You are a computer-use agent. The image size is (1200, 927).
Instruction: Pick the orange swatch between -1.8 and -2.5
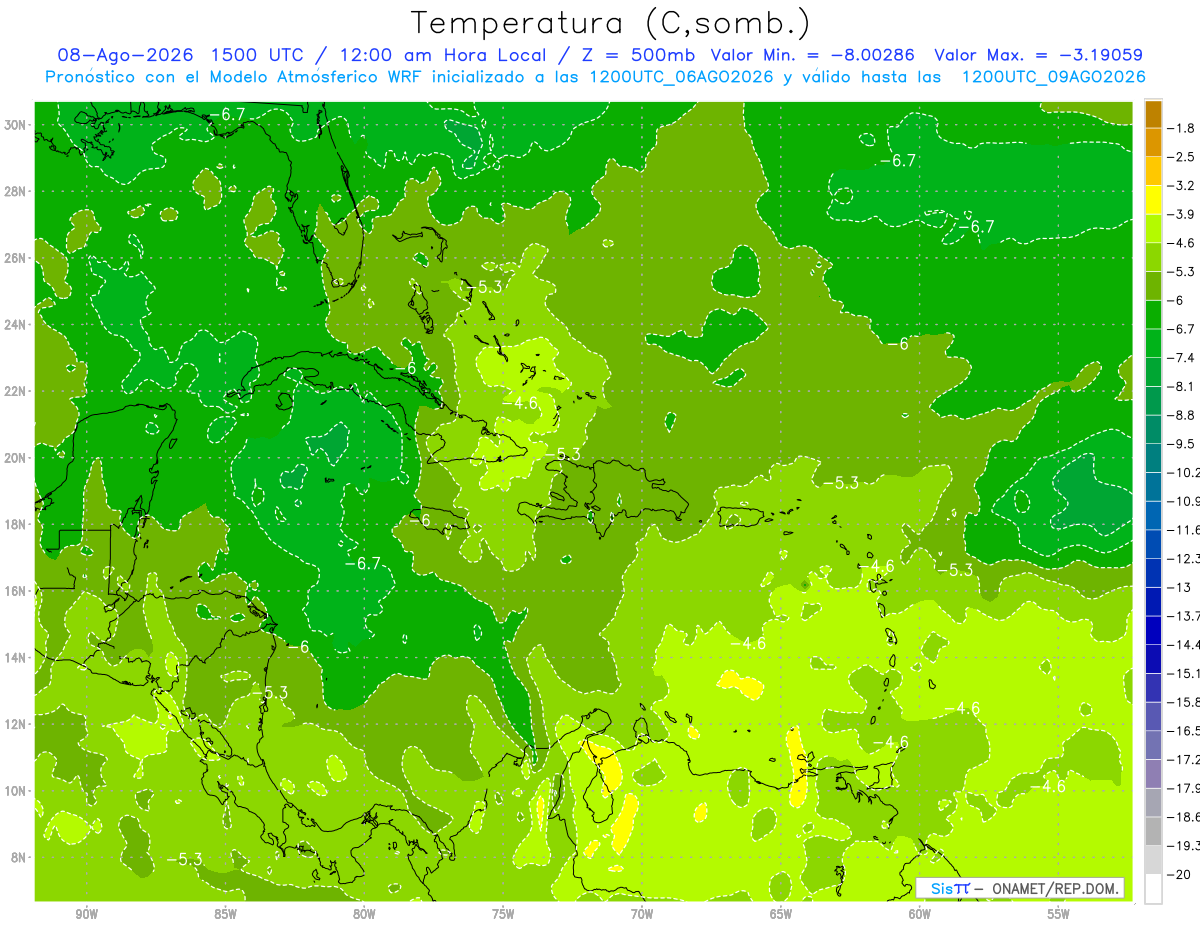(1153, 143)
